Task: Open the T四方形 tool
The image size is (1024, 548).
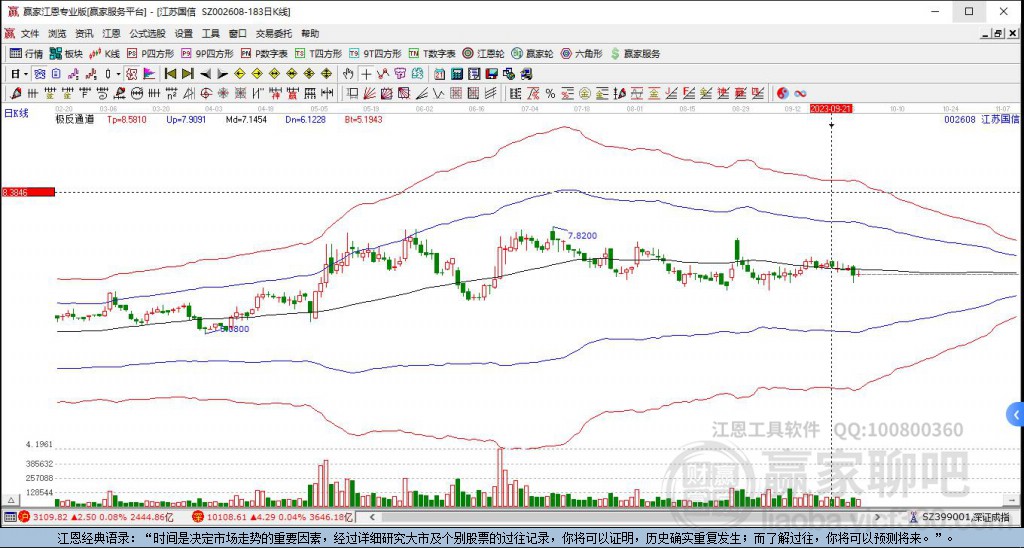Action: (x=319, y=54)
